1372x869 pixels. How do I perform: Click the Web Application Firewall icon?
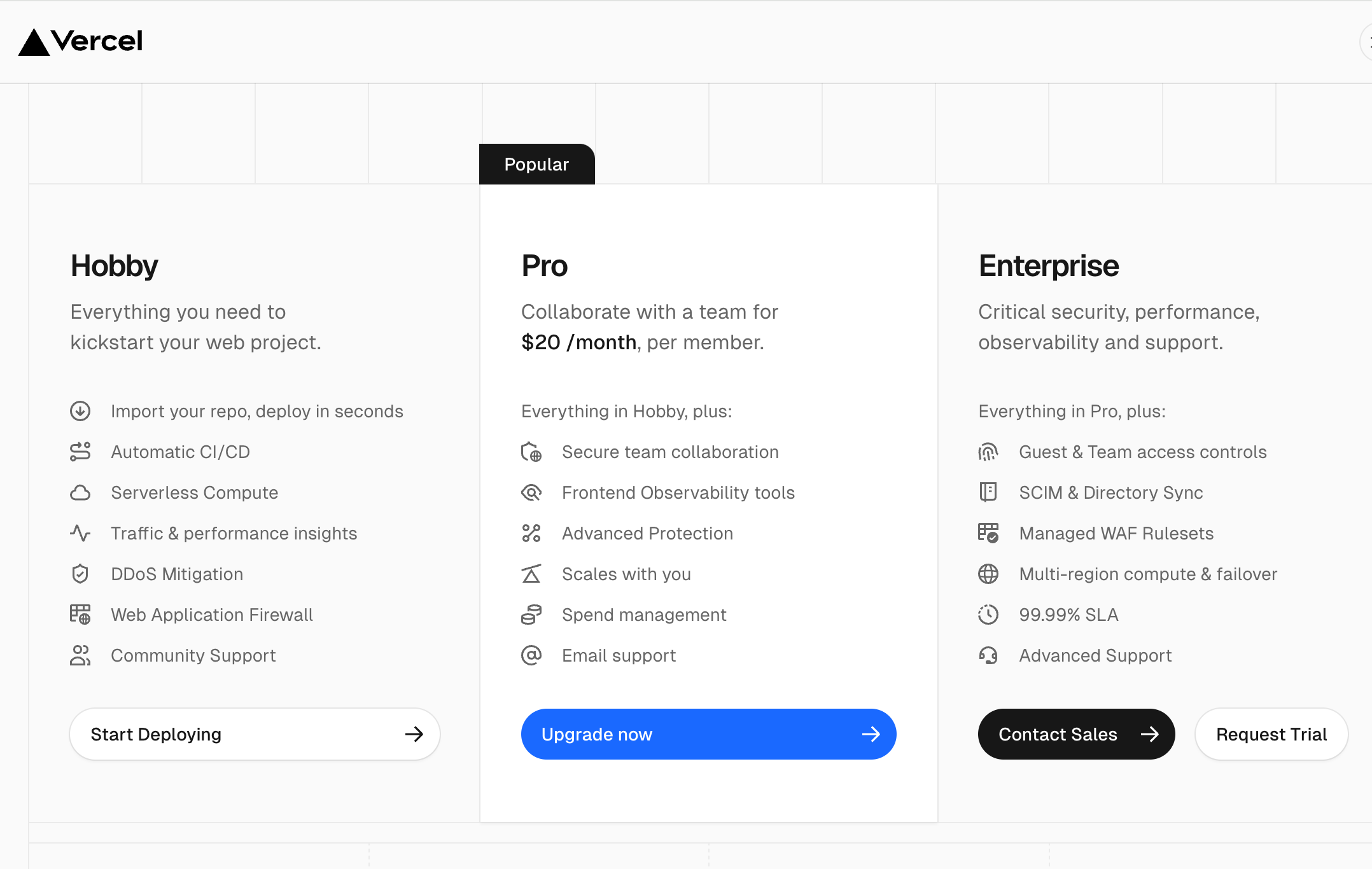tap(80, 615)
